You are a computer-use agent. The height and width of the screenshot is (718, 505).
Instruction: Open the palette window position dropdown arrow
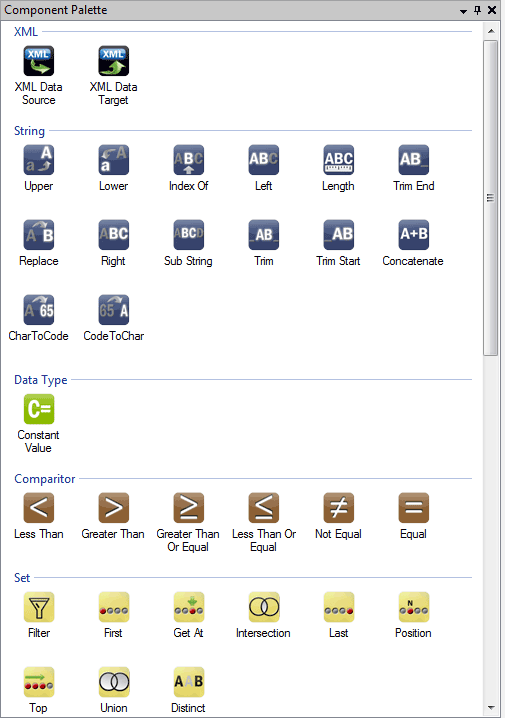tap(463, 11)
